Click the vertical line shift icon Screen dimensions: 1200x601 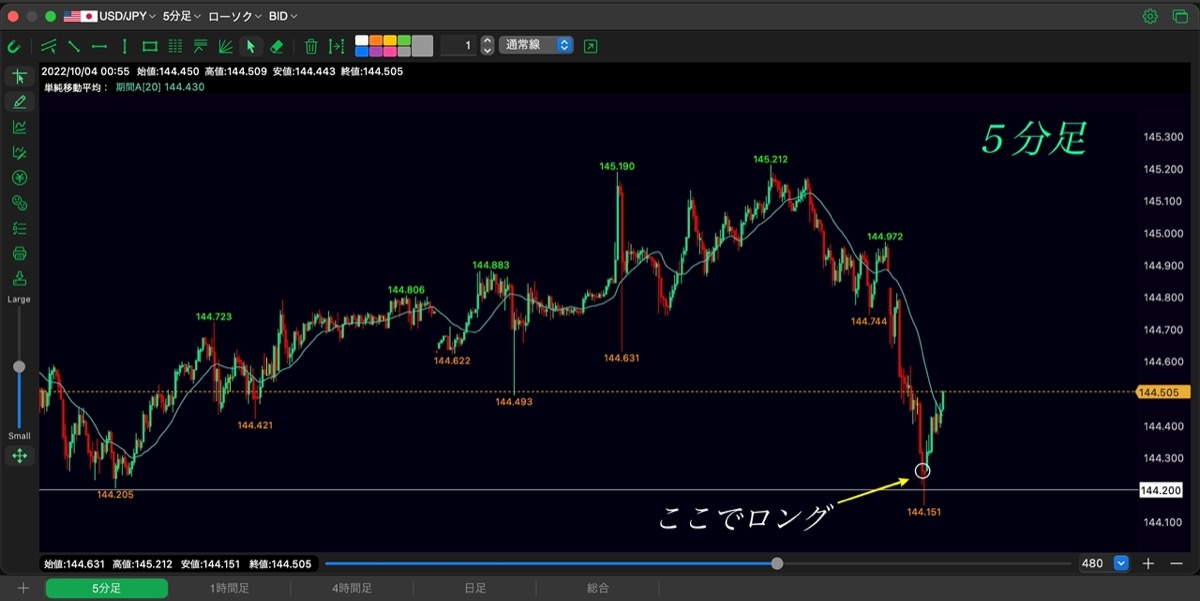[x=336, y=46]
